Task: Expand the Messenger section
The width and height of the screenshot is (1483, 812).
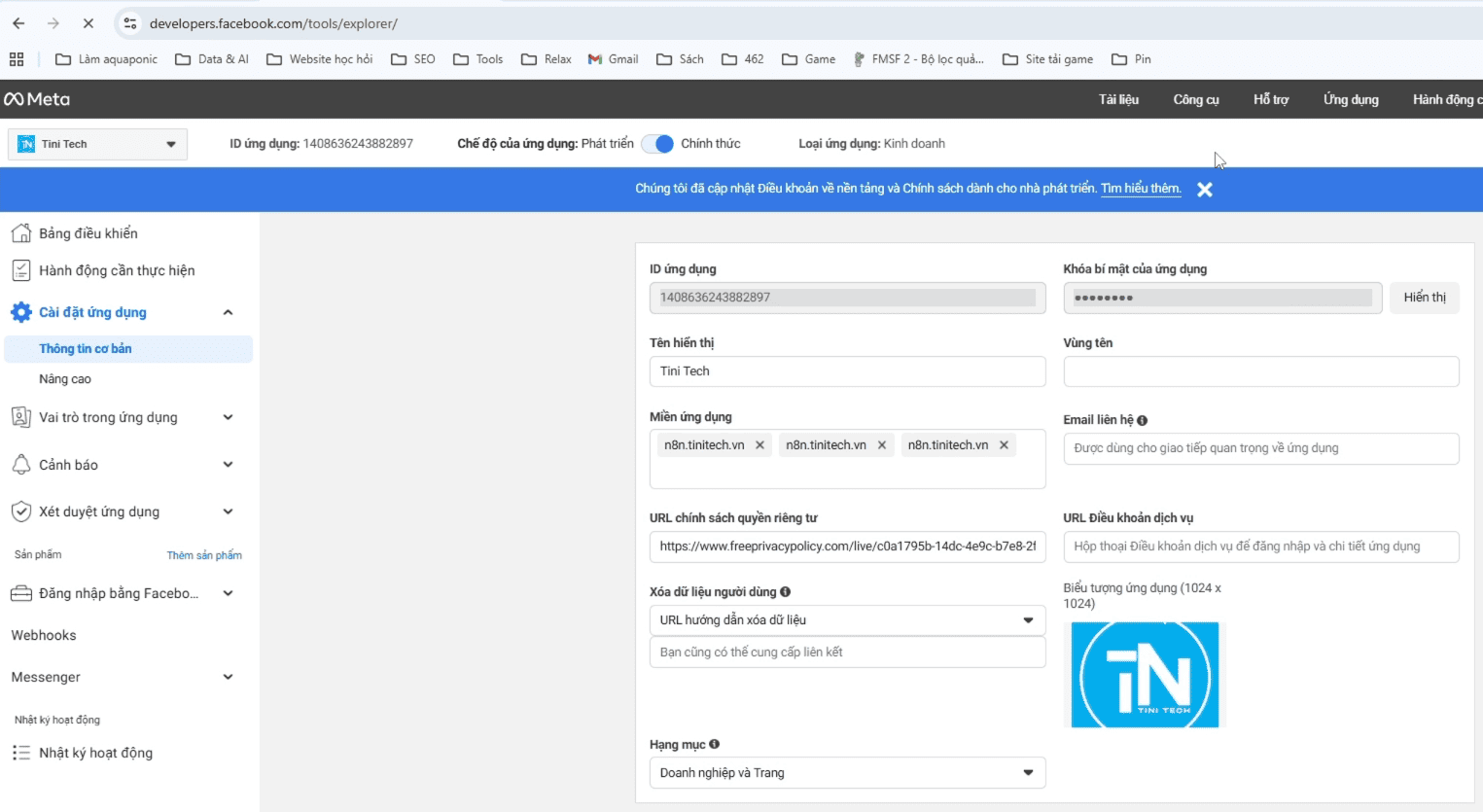Action: coord(229,677)
